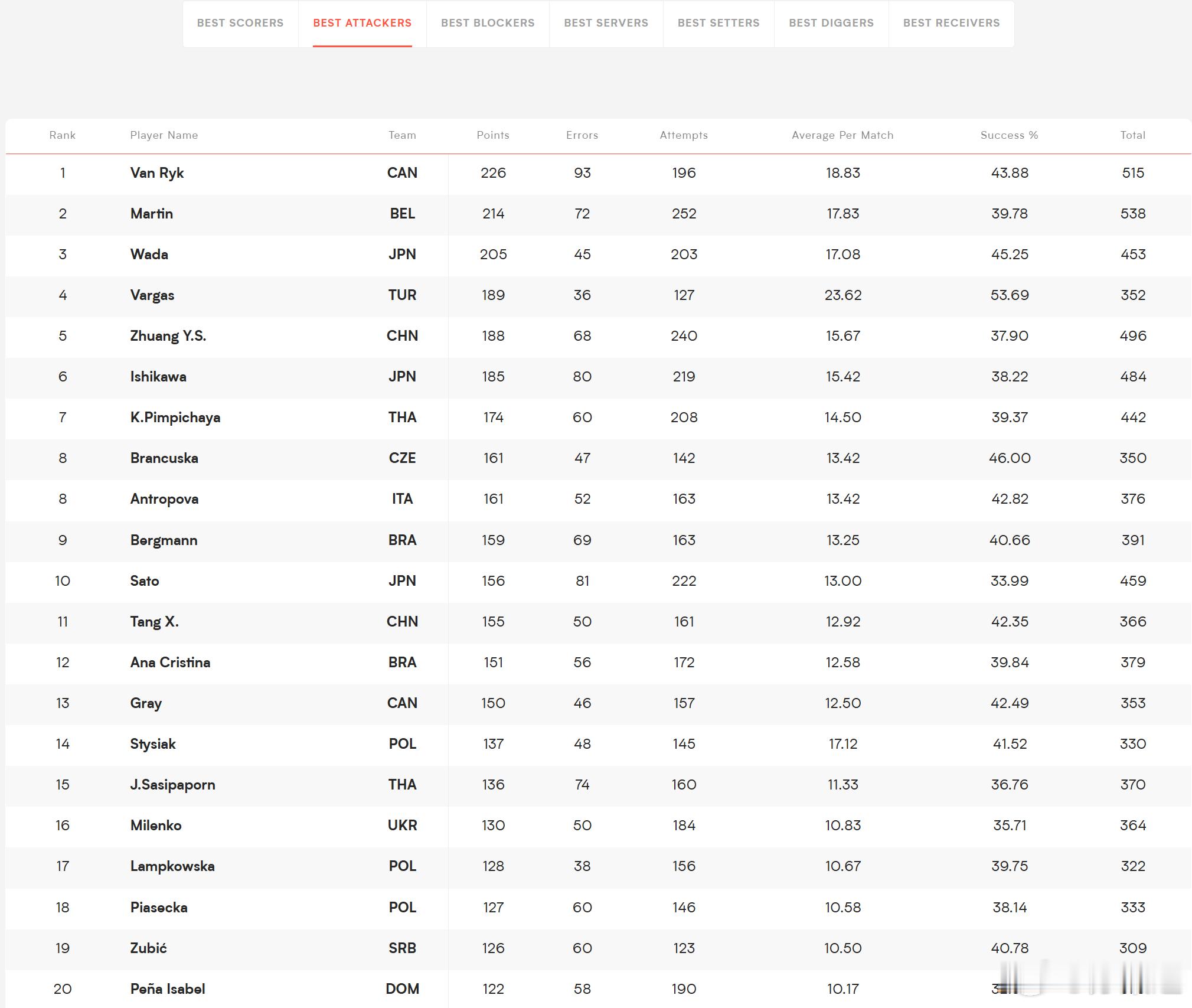Viewport: 1192px width, 1008px height.
Task: Click the TUR team code for Vargas
Action: click(402, 295)
